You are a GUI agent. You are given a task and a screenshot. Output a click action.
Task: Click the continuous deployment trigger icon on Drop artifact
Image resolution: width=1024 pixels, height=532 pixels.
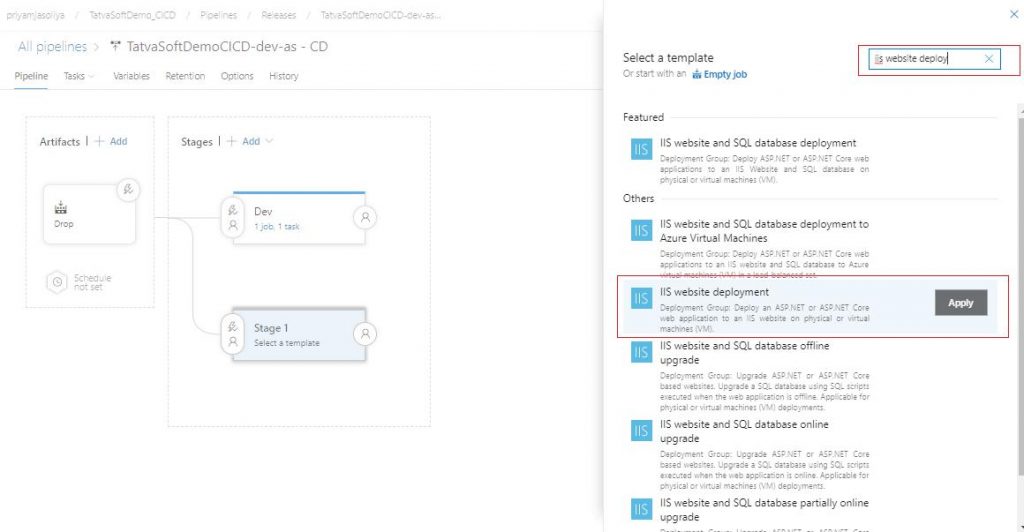[128, 189]
